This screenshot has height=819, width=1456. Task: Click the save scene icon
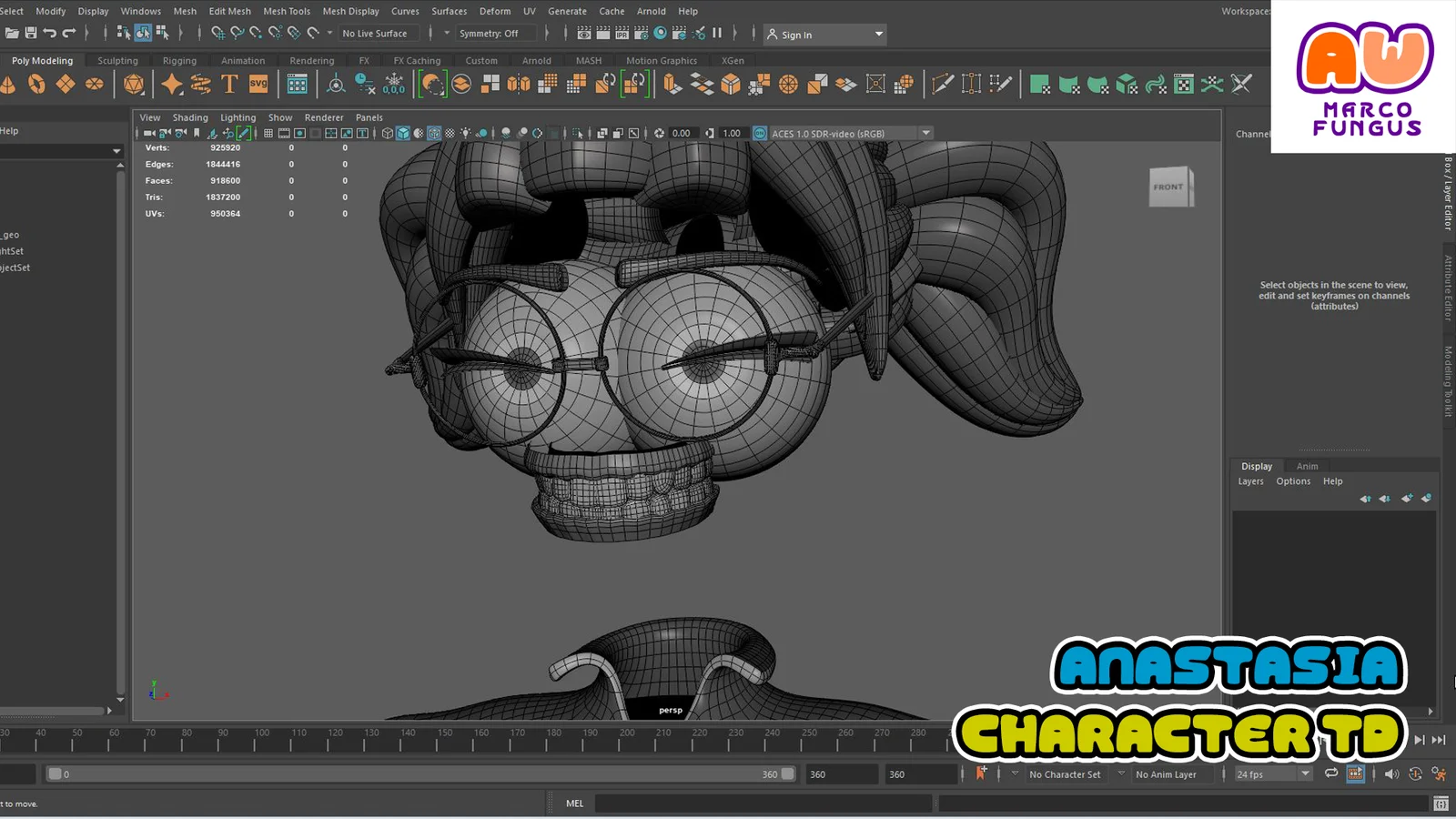tap(31, 34)
